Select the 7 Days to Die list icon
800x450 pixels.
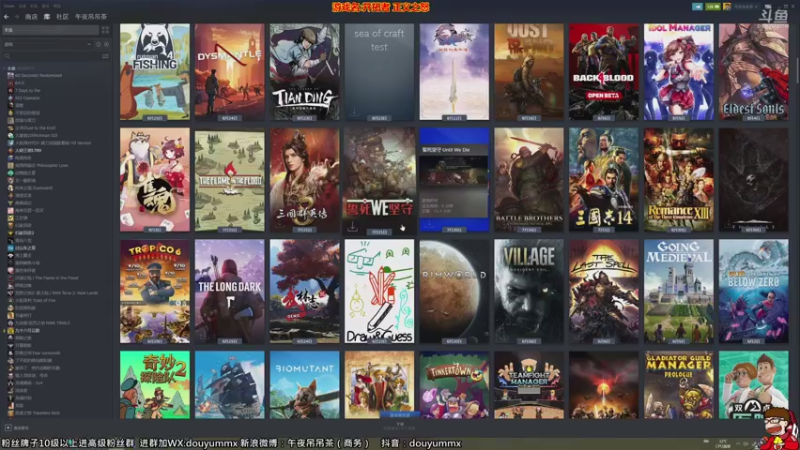click(10, 90)
